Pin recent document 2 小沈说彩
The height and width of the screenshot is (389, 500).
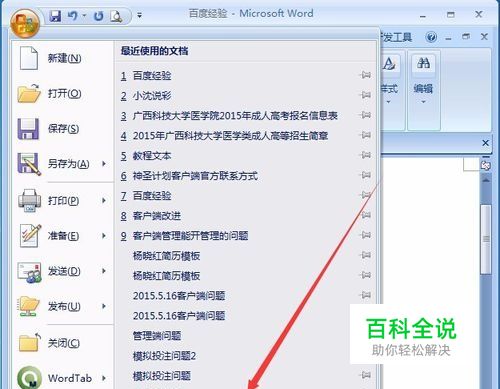click(x=366, y=95)
